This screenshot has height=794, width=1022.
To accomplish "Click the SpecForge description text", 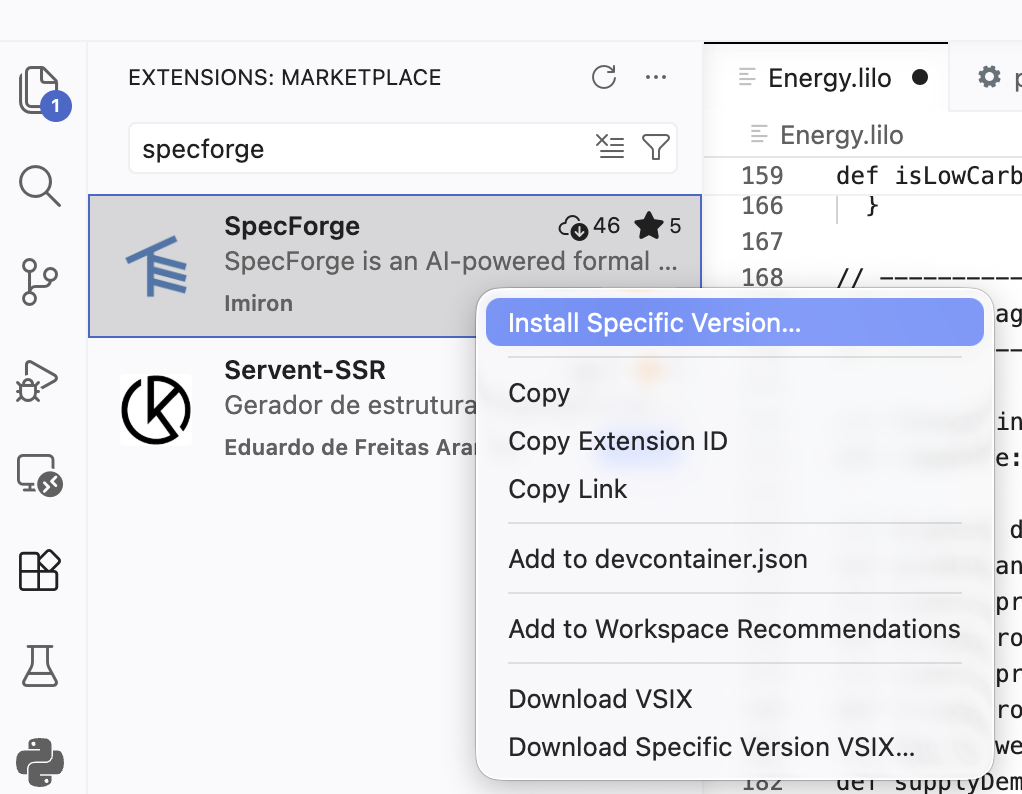I will pyautogui.click(x=451, y=261).
